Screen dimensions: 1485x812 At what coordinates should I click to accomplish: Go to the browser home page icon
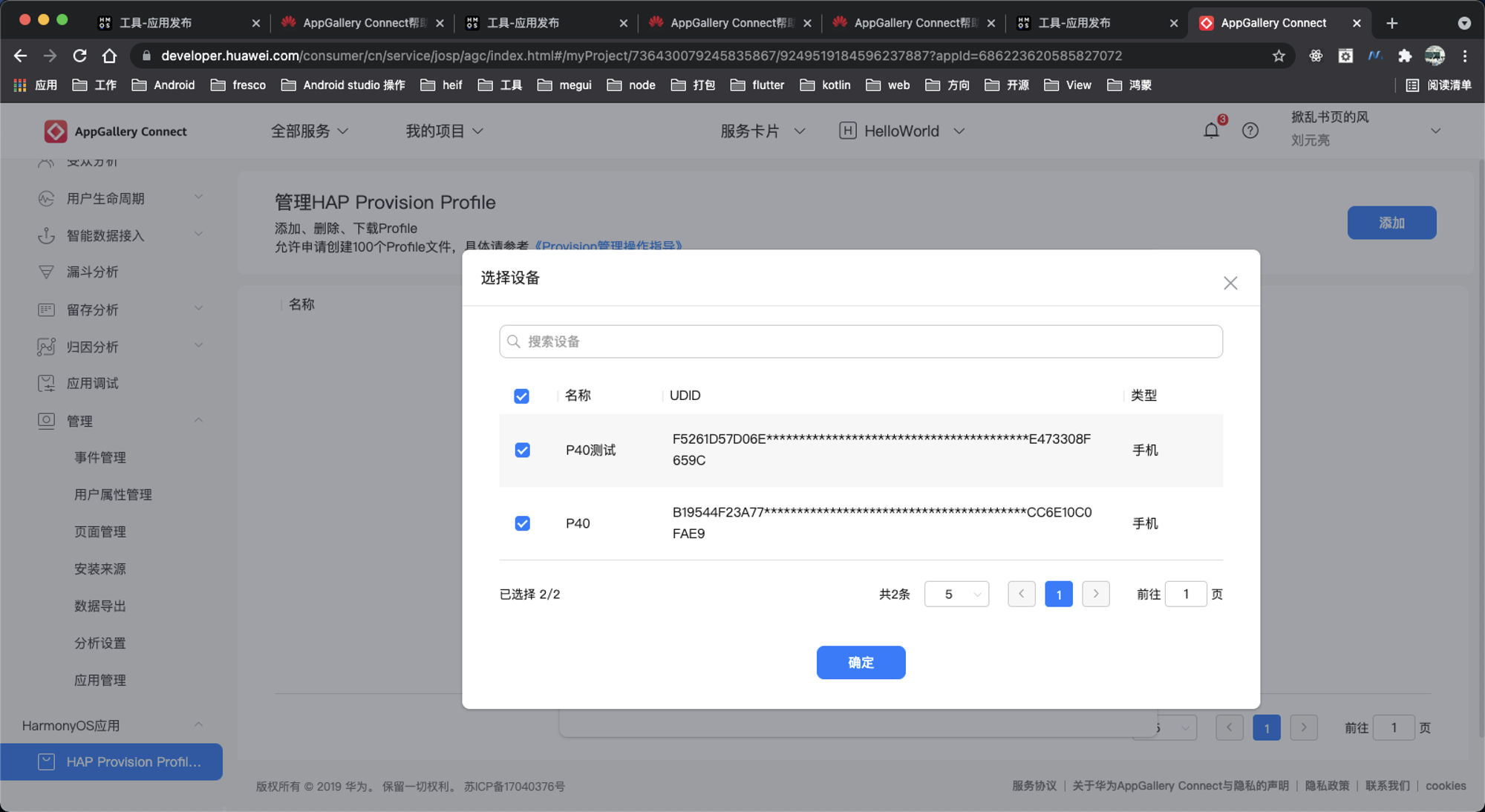coord(109,56)
